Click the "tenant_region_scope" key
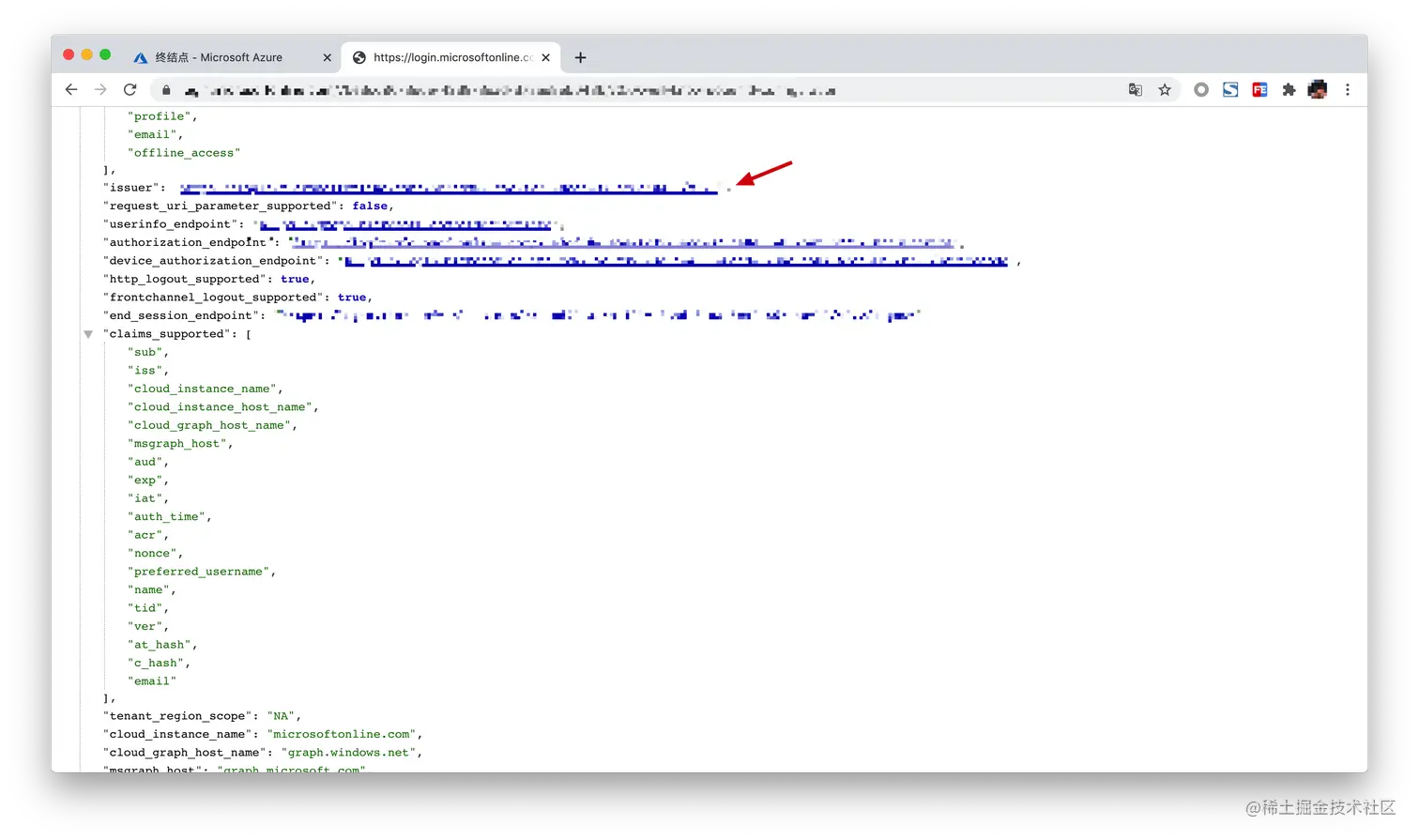This screenshot has width=1419, height=840. [x=177, y=716]
